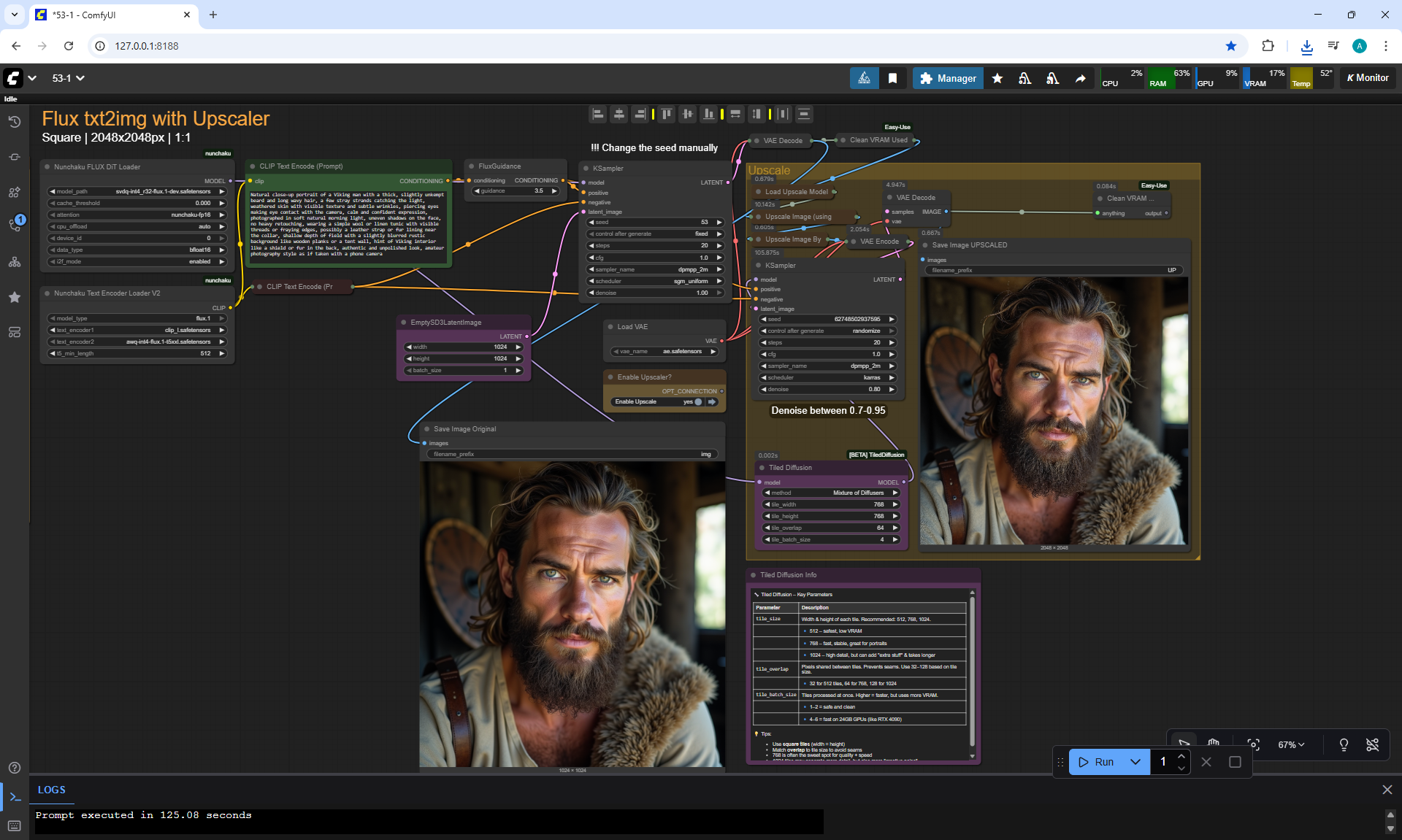Toggle the Enable Upscale yes switch
This screenshot has width=1402, height=840.
click(699, 402)
